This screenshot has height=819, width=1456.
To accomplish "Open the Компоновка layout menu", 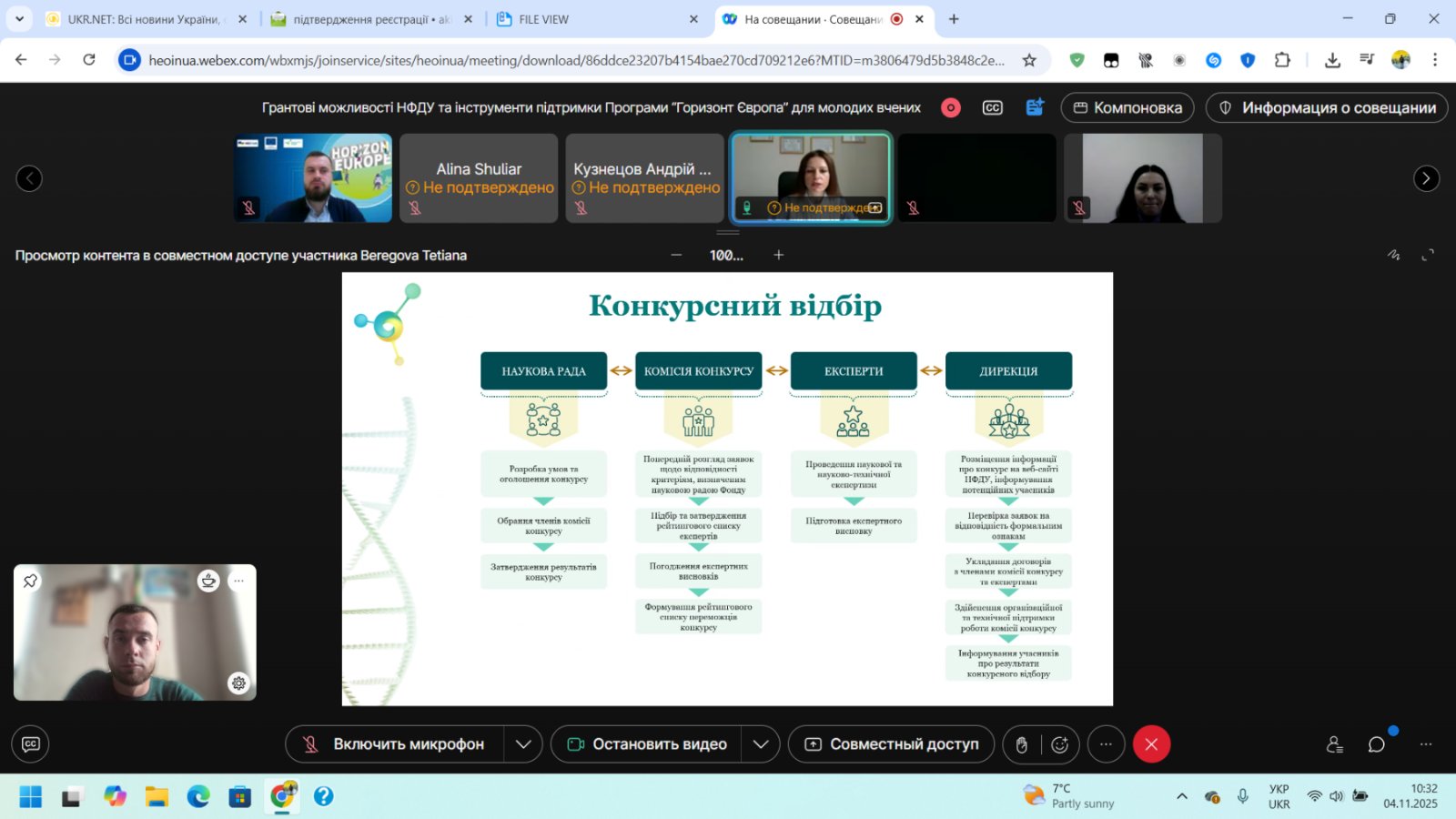I will 1127,107.
